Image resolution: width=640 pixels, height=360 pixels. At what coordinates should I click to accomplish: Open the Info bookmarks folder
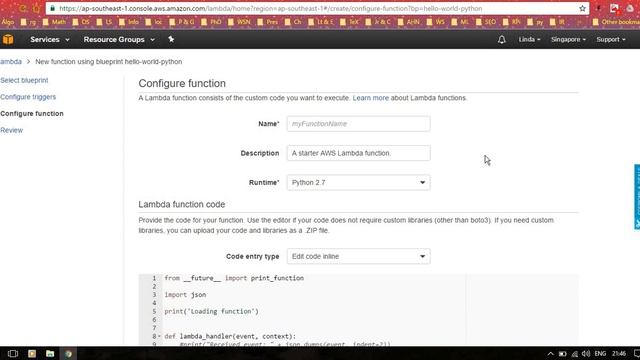(x=129, y=22)
